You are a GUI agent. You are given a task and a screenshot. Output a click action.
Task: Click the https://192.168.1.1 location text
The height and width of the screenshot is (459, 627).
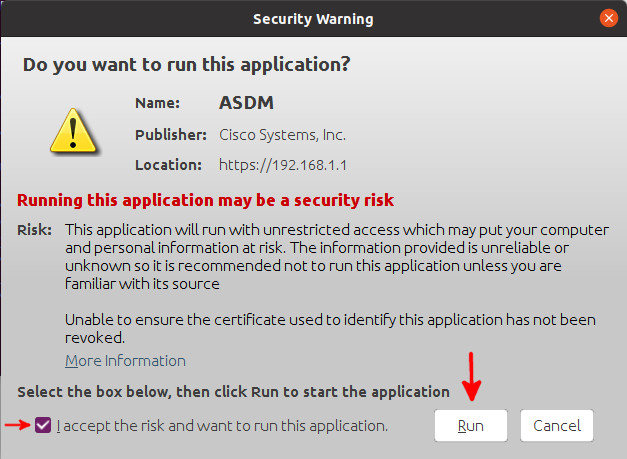283,165
